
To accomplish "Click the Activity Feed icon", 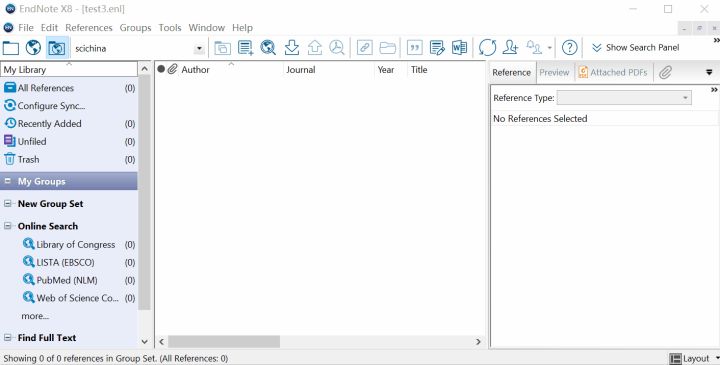I will [534, 47].
